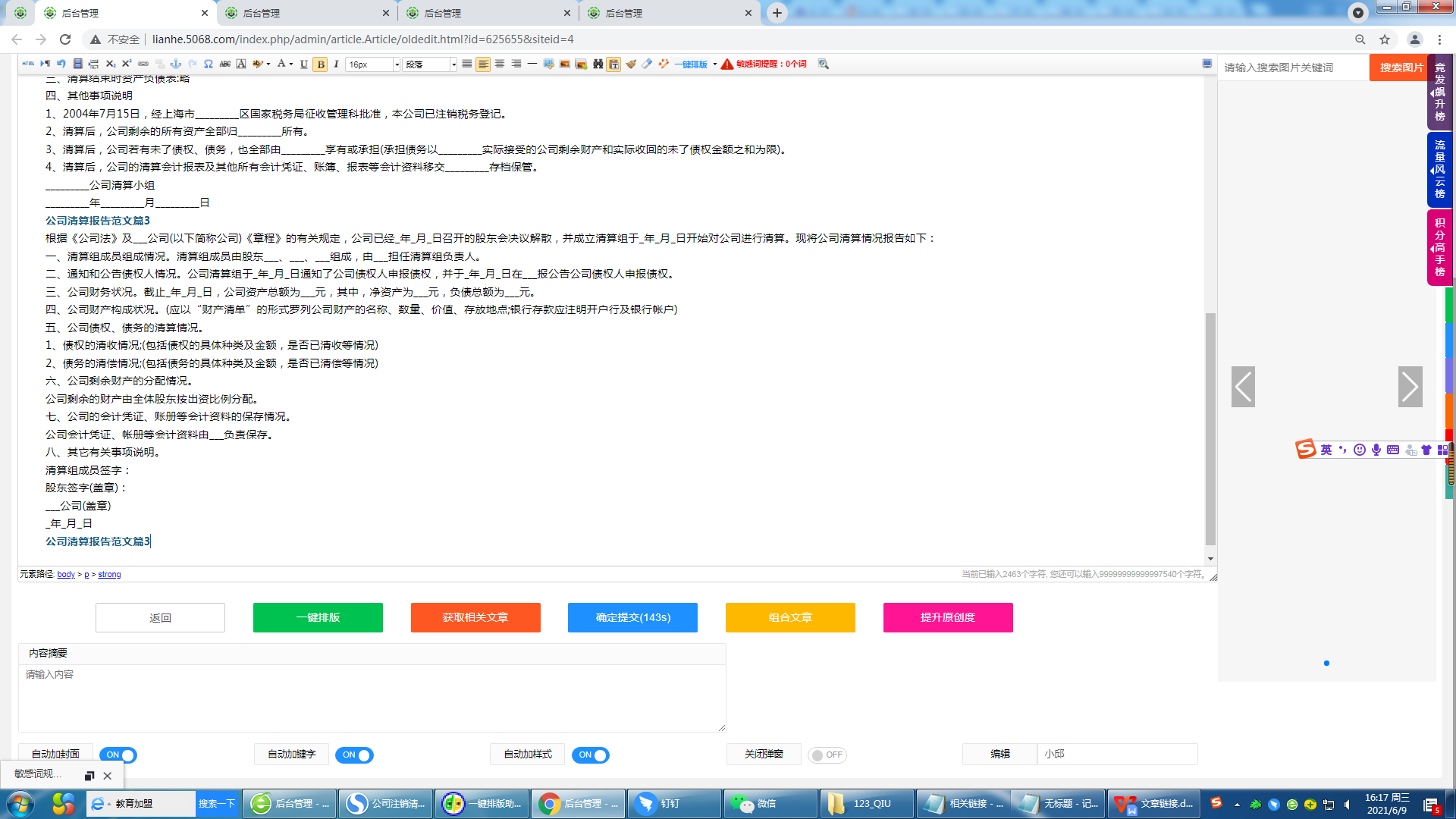Toggle bold formatting

(x=319, y=64)
